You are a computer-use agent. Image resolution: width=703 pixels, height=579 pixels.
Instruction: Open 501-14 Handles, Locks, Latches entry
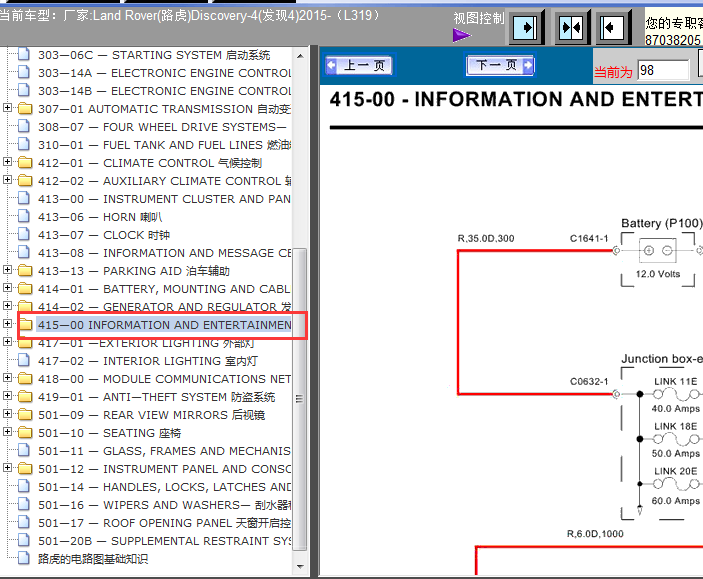coord(164,487)
